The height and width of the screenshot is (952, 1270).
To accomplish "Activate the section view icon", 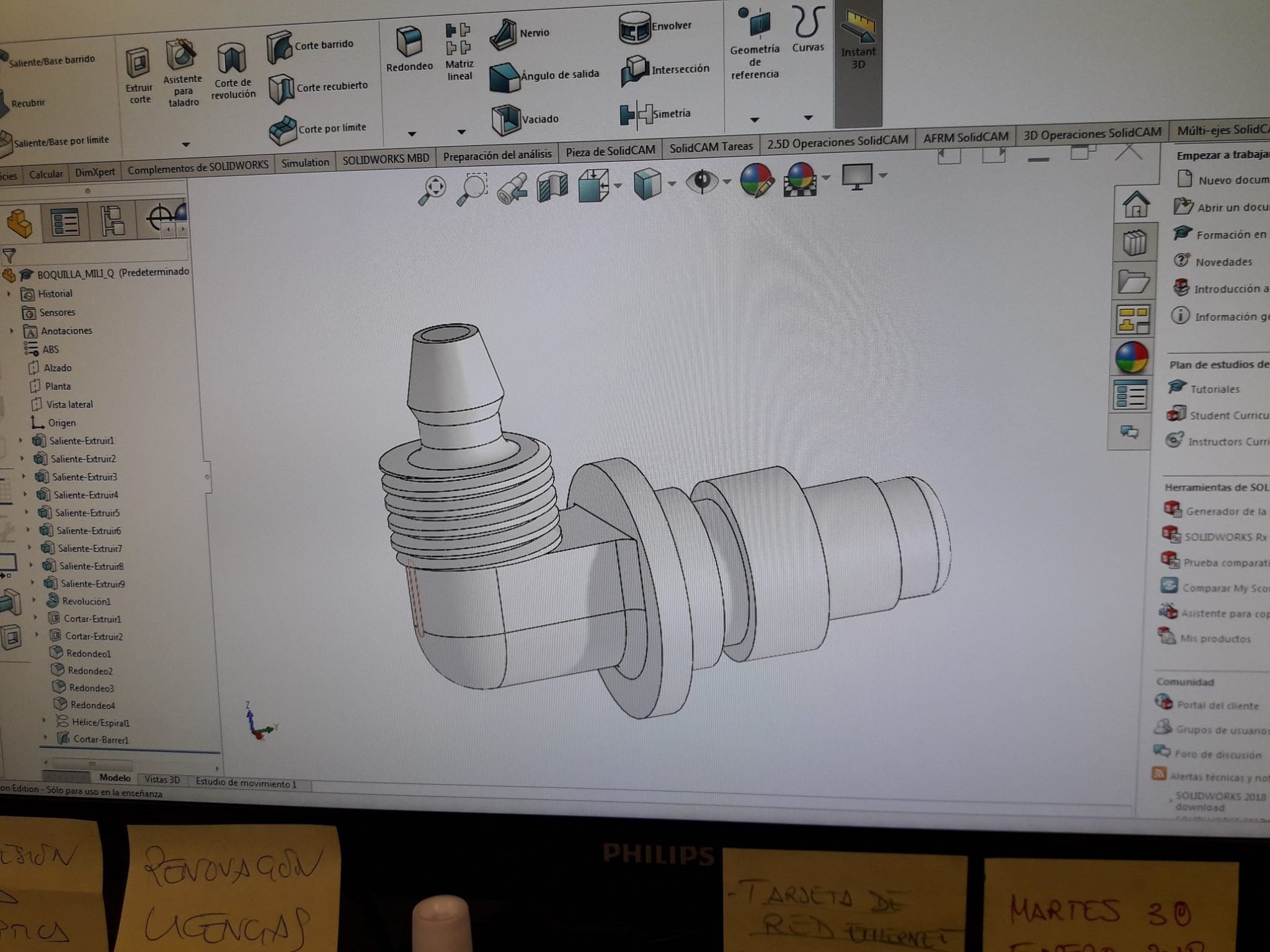I will [552, 187].
